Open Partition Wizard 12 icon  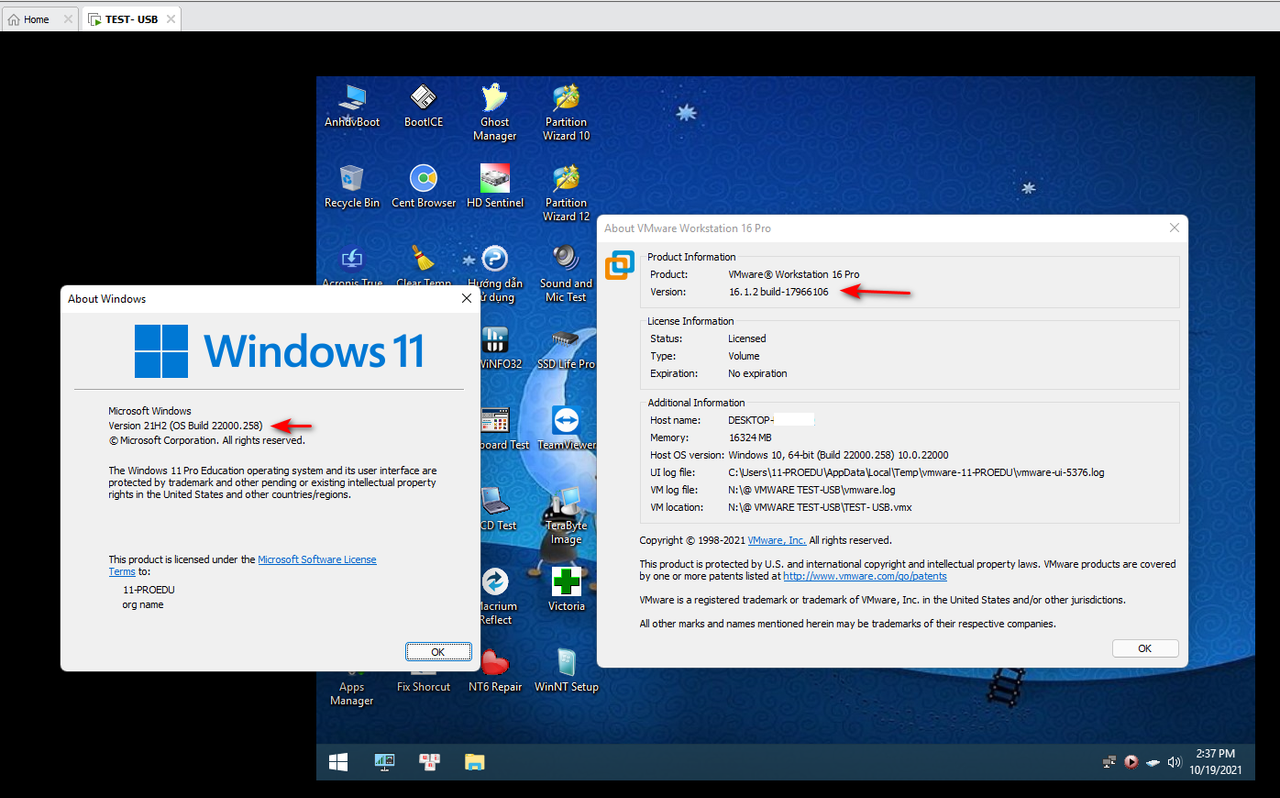(566, 194)
